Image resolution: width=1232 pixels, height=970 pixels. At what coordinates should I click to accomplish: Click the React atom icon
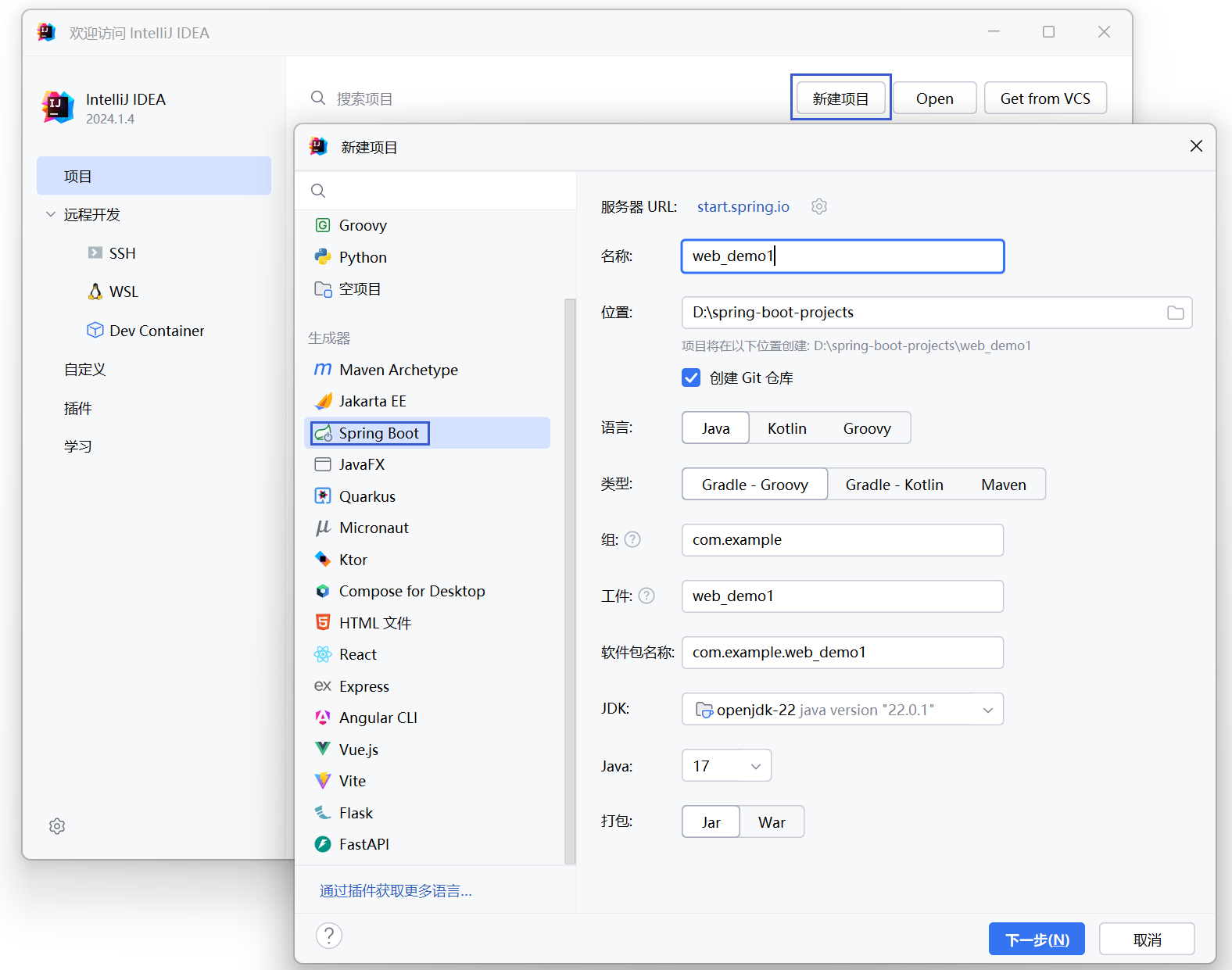coord(323,654)
